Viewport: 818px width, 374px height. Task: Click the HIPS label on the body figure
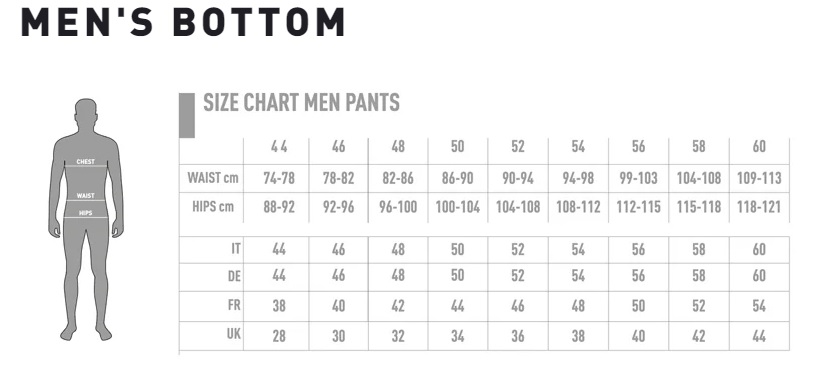point(86,213)
